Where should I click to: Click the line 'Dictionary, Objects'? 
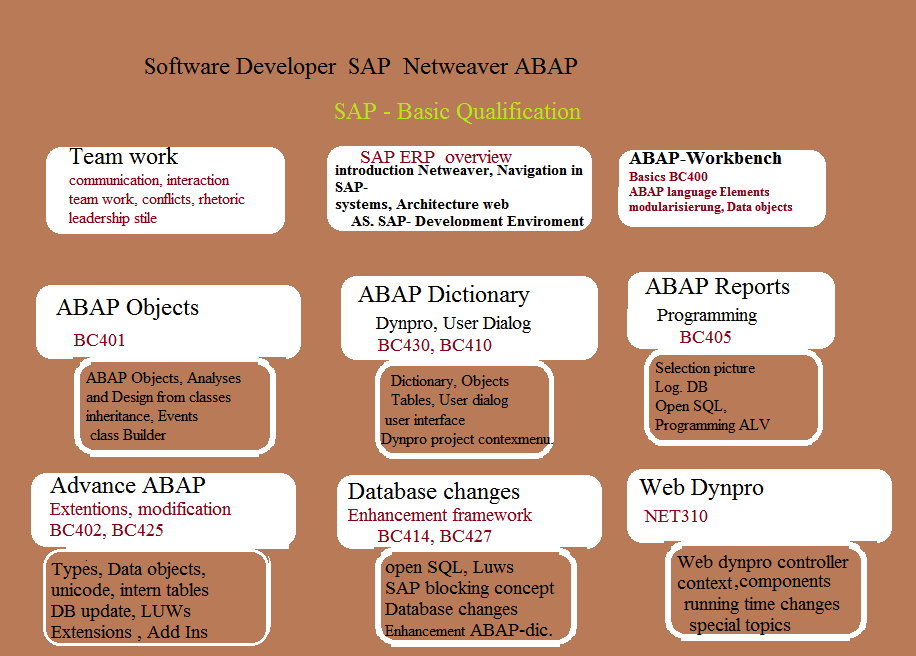pyautogui.click(x=450, y=381)
